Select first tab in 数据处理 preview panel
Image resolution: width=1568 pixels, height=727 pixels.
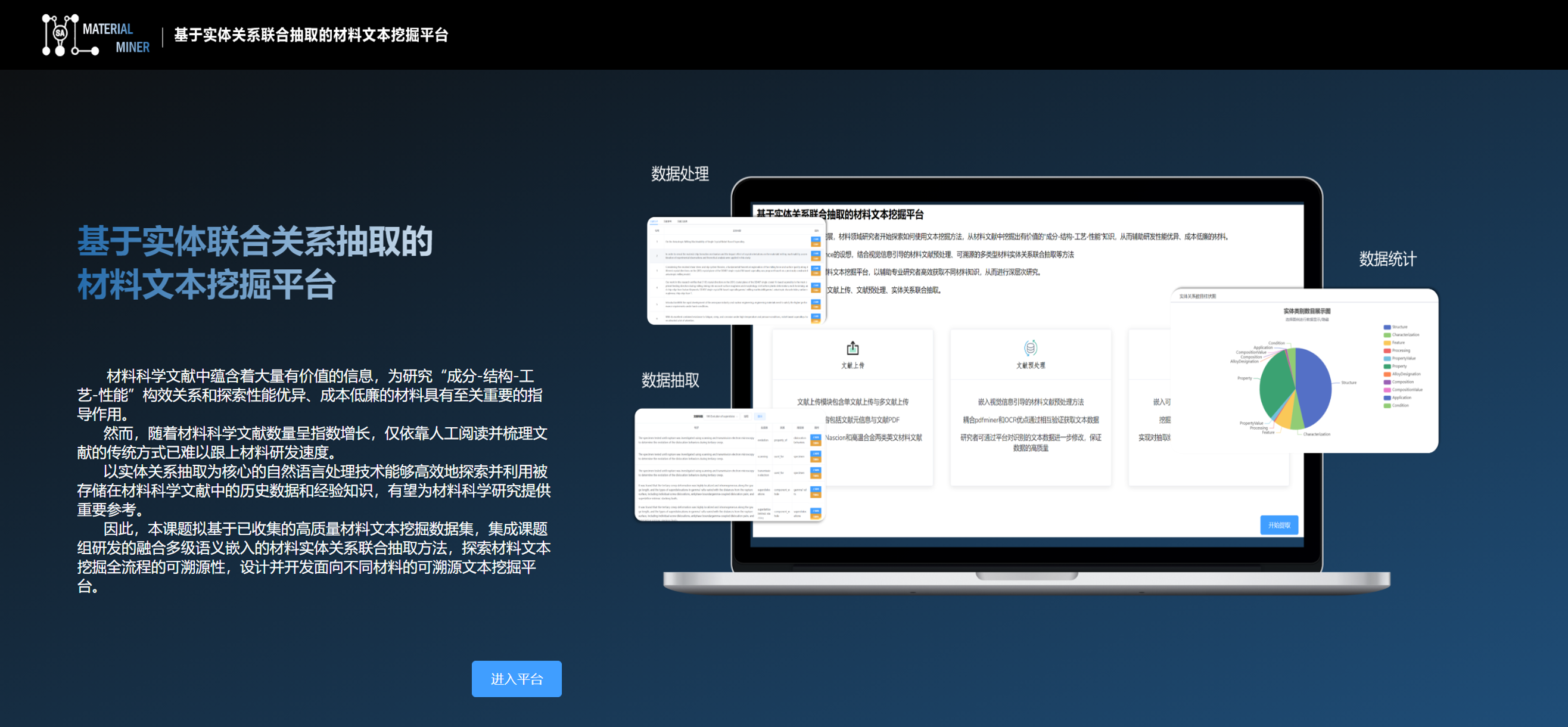click(654, 222)
